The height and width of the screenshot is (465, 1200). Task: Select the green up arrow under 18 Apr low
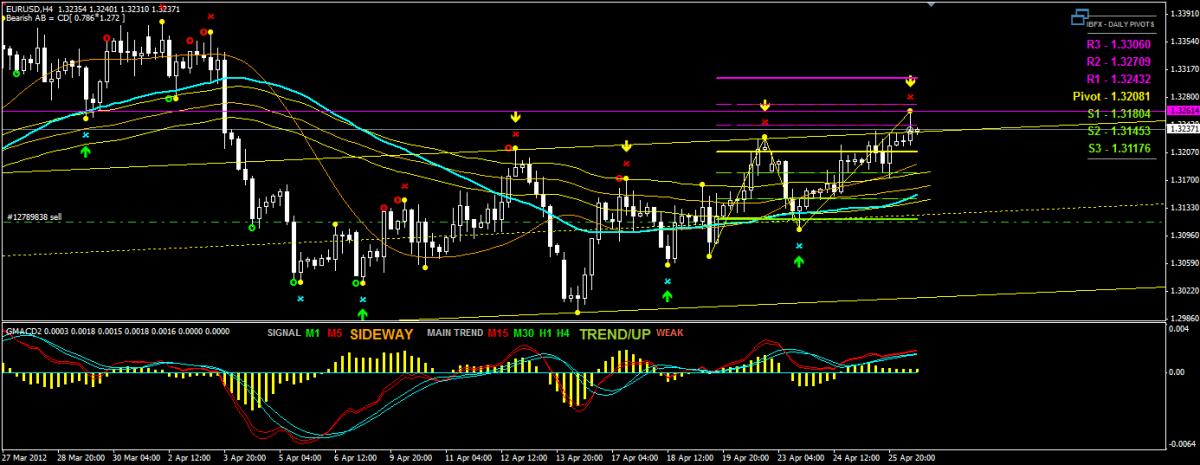[667, 296]
